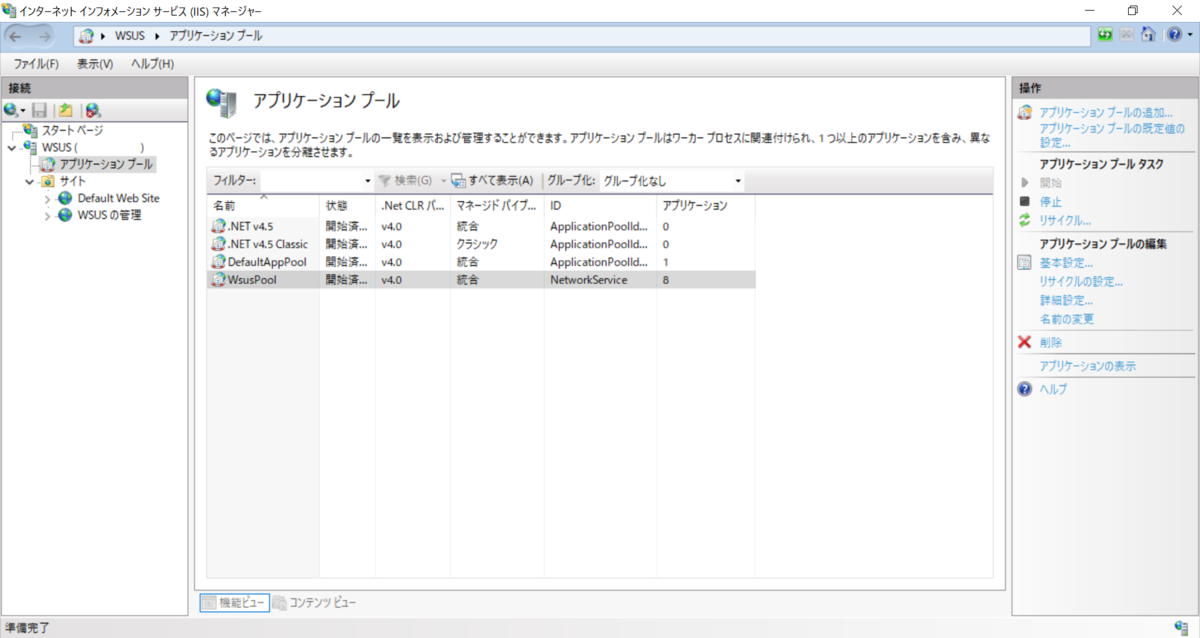Sort by the 名前 column header
1200x638 pixels.
coord(263,205)
